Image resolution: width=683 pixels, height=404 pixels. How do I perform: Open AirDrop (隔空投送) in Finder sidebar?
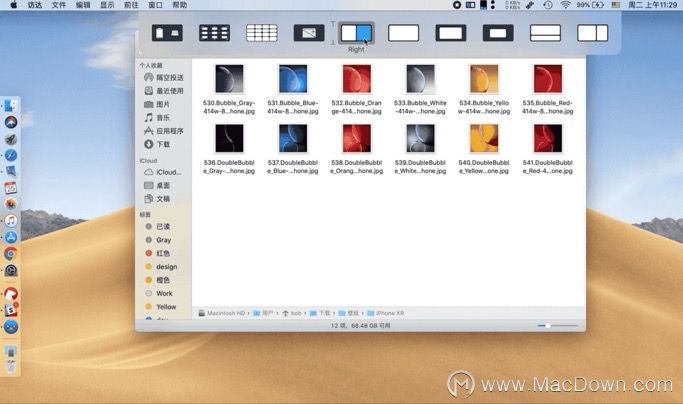click(x=164, y=78)
